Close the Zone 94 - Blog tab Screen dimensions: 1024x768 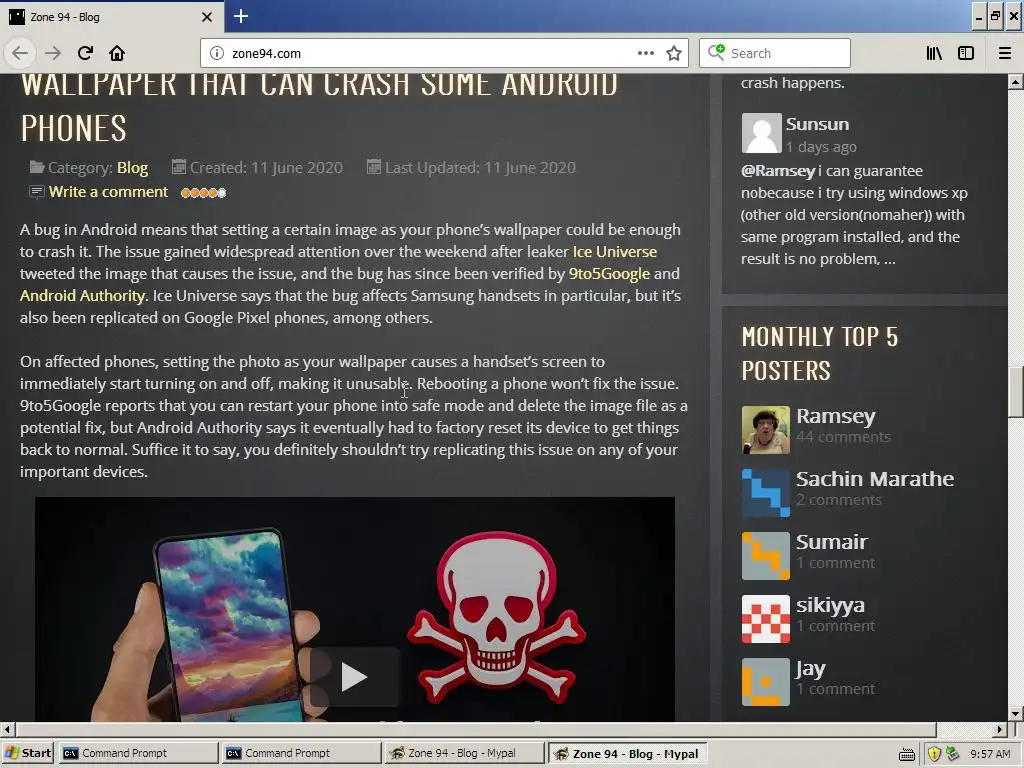coord(207,17)
